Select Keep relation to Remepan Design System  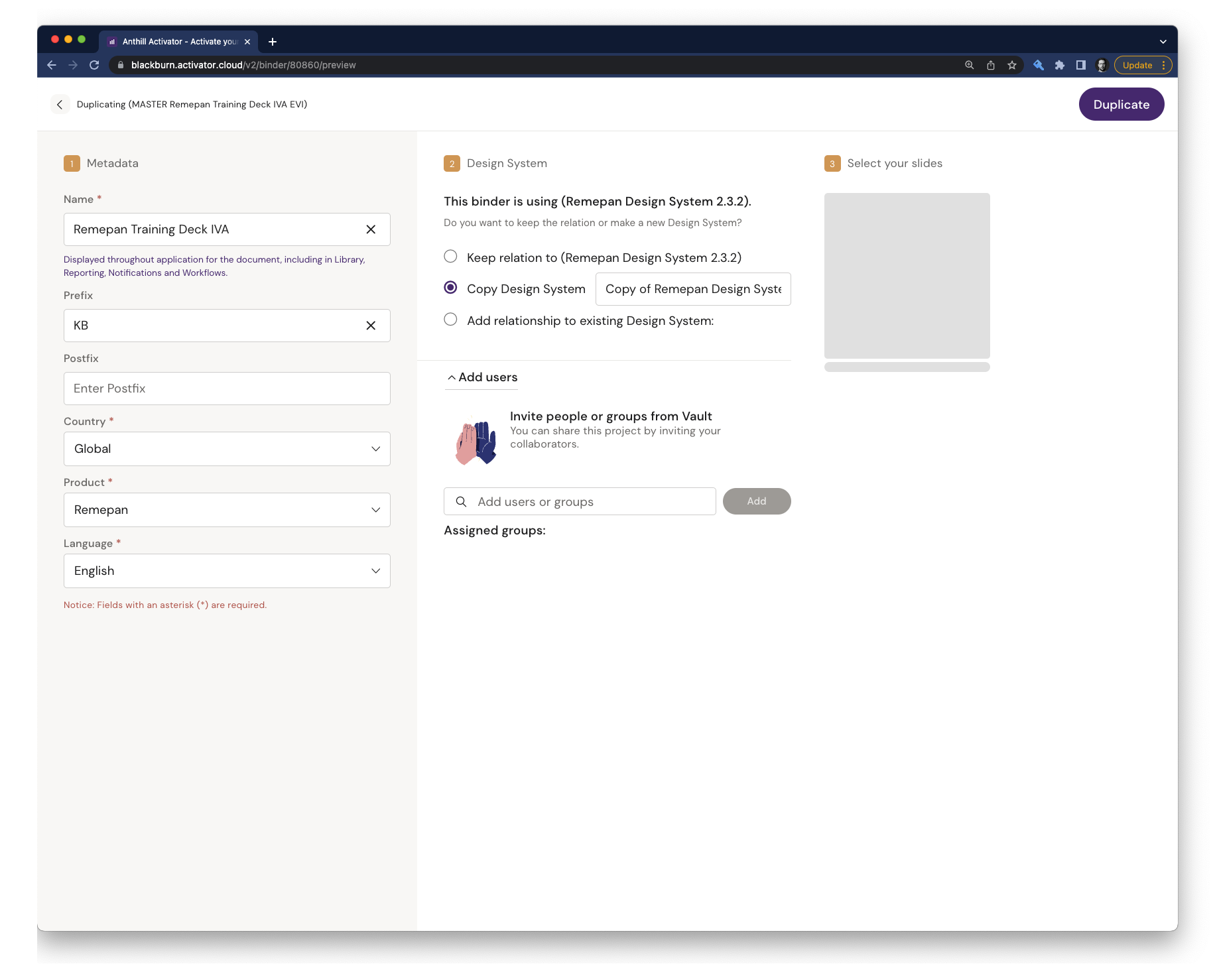point(450,257)
